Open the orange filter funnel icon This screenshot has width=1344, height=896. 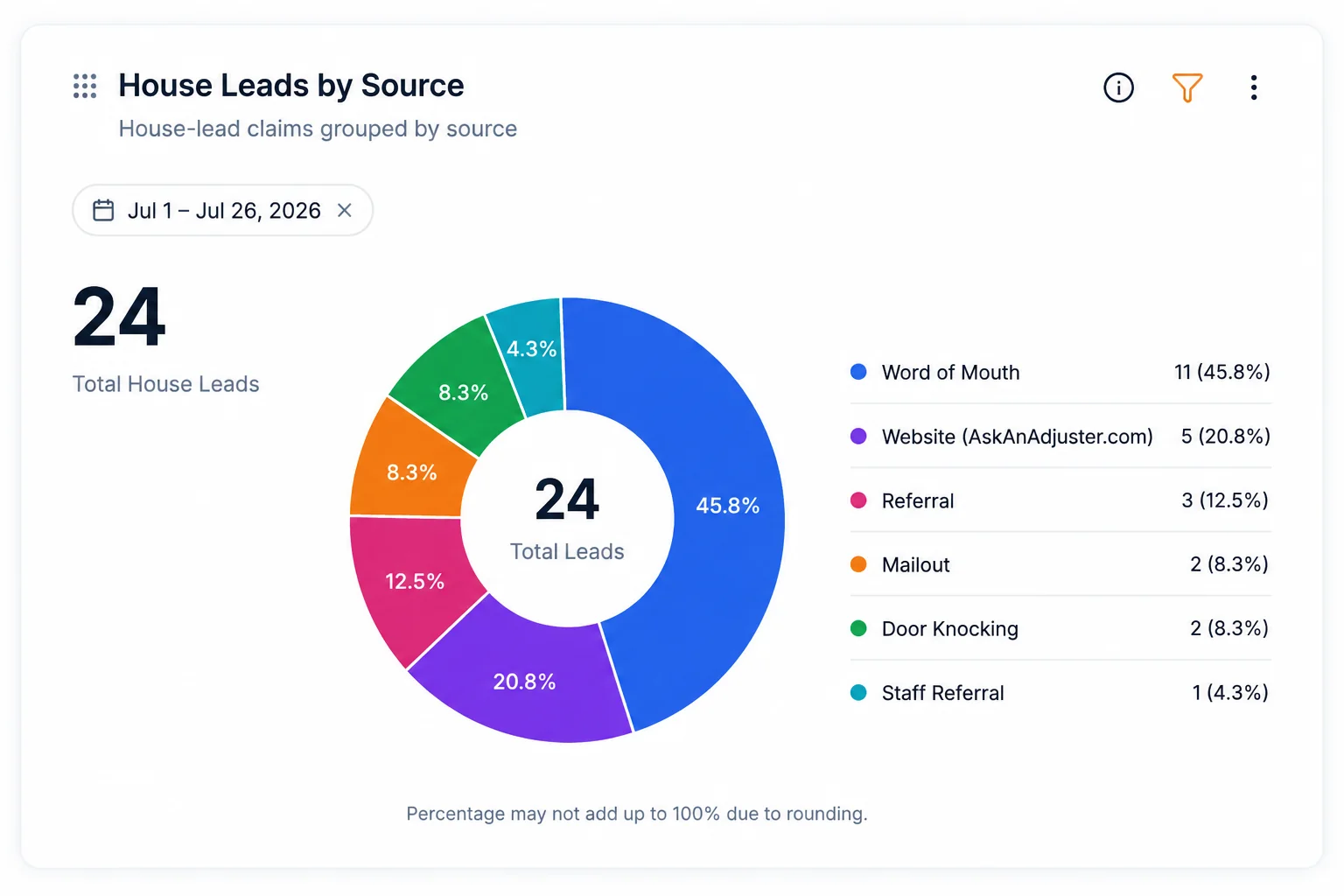(x=1187, y=87)
